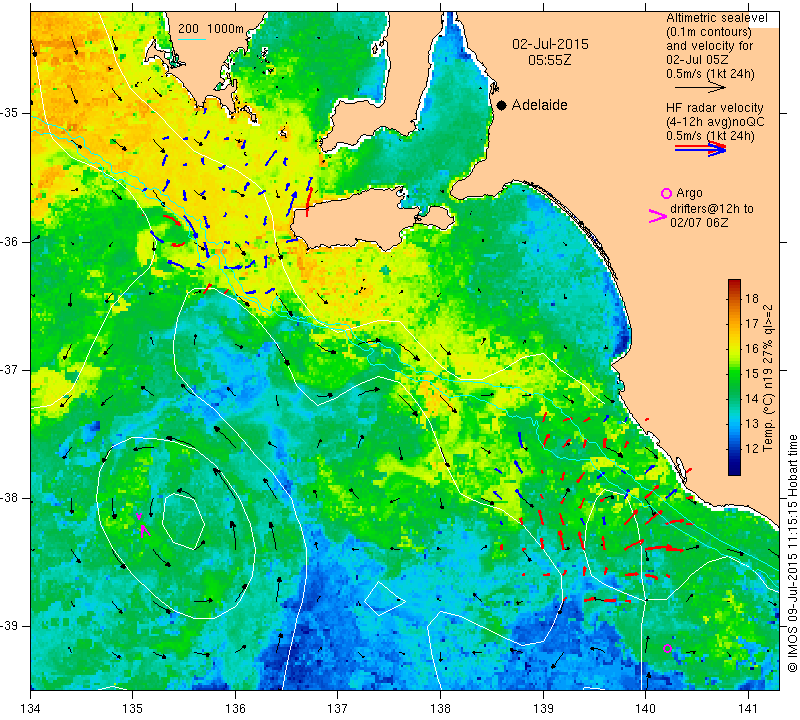Click the 'HF radar velocity' legend heading
Viewport: 800px width, 720px height.
pos(714,108)
